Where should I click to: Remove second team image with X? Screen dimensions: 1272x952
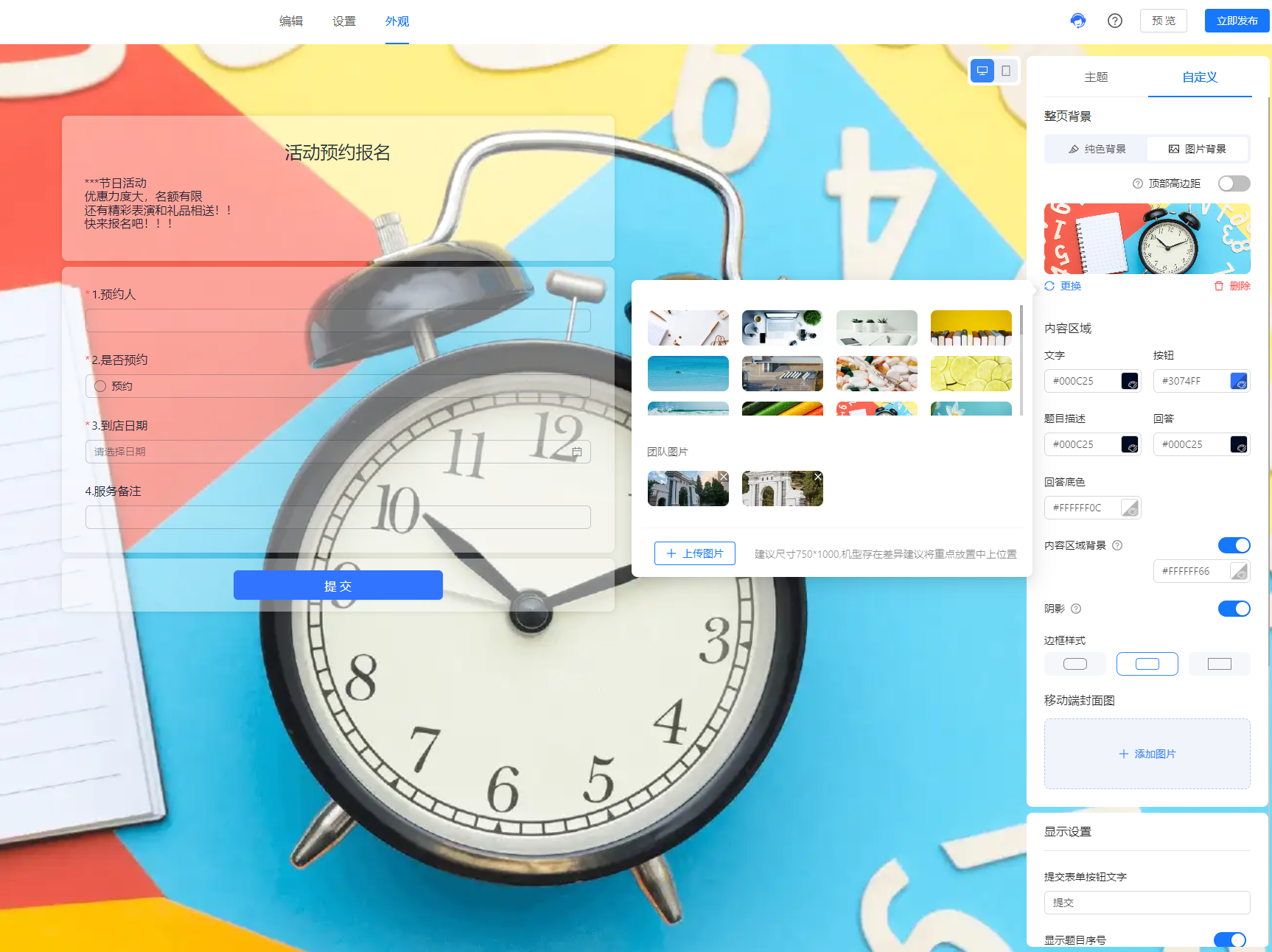[x=817, y=477]
